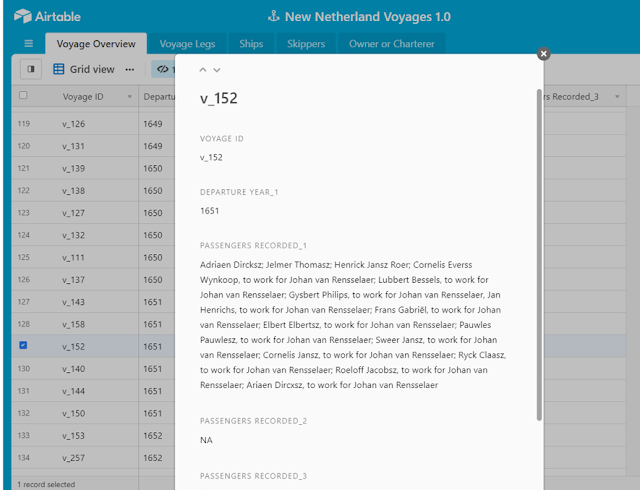Click the anchor icon beside base title

point(273,16)
